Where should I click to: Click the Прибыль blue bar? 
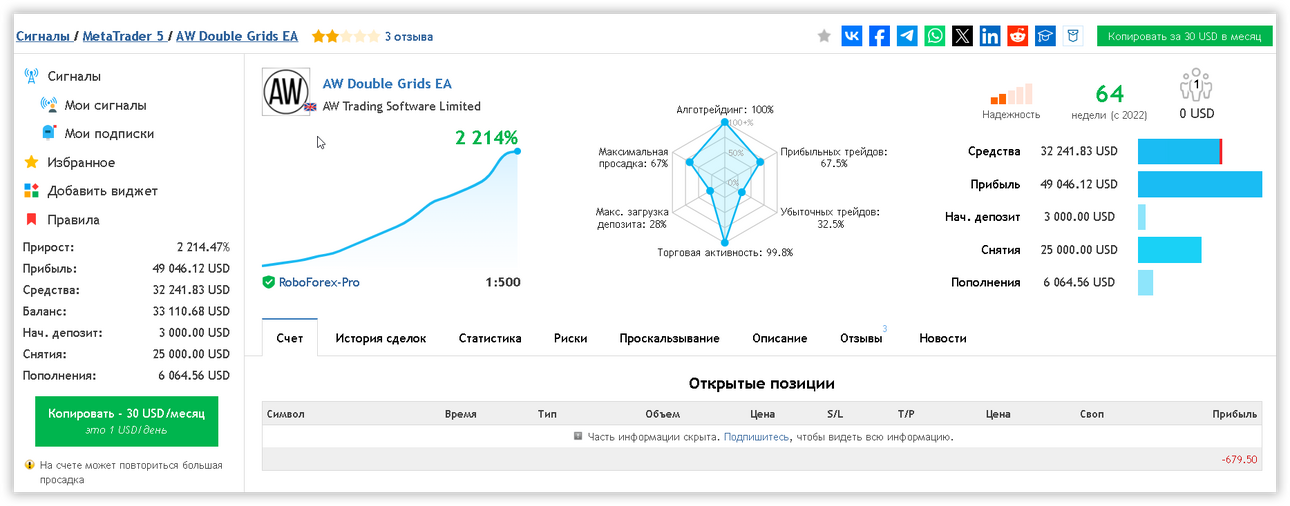[1200, 184]
